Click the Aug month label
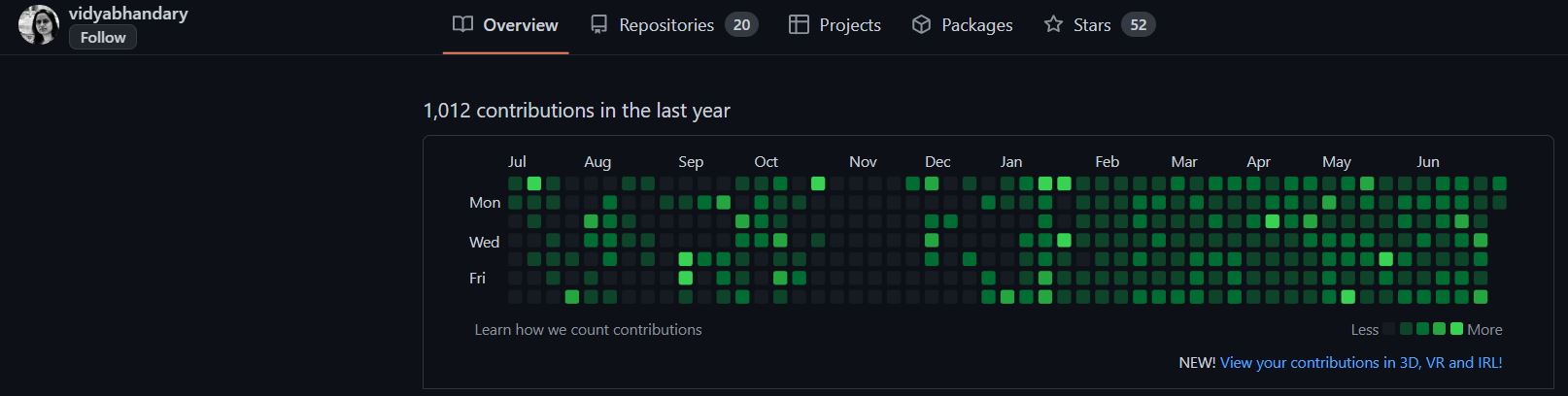Image resolution: width=1568 pixels, height=396 pixels. [x=597, y=162]
